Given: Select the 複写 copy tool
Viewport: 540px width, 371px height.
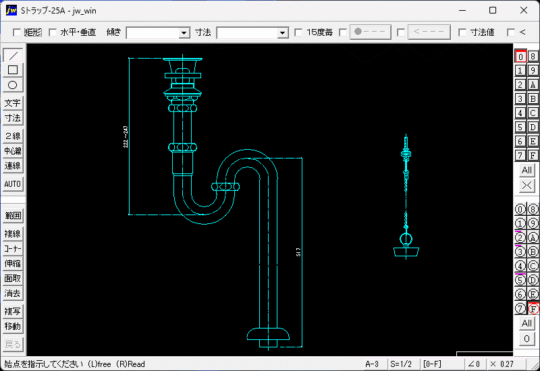Looking at the screenshot, I should pyautogui.click(x=13, y=311).
